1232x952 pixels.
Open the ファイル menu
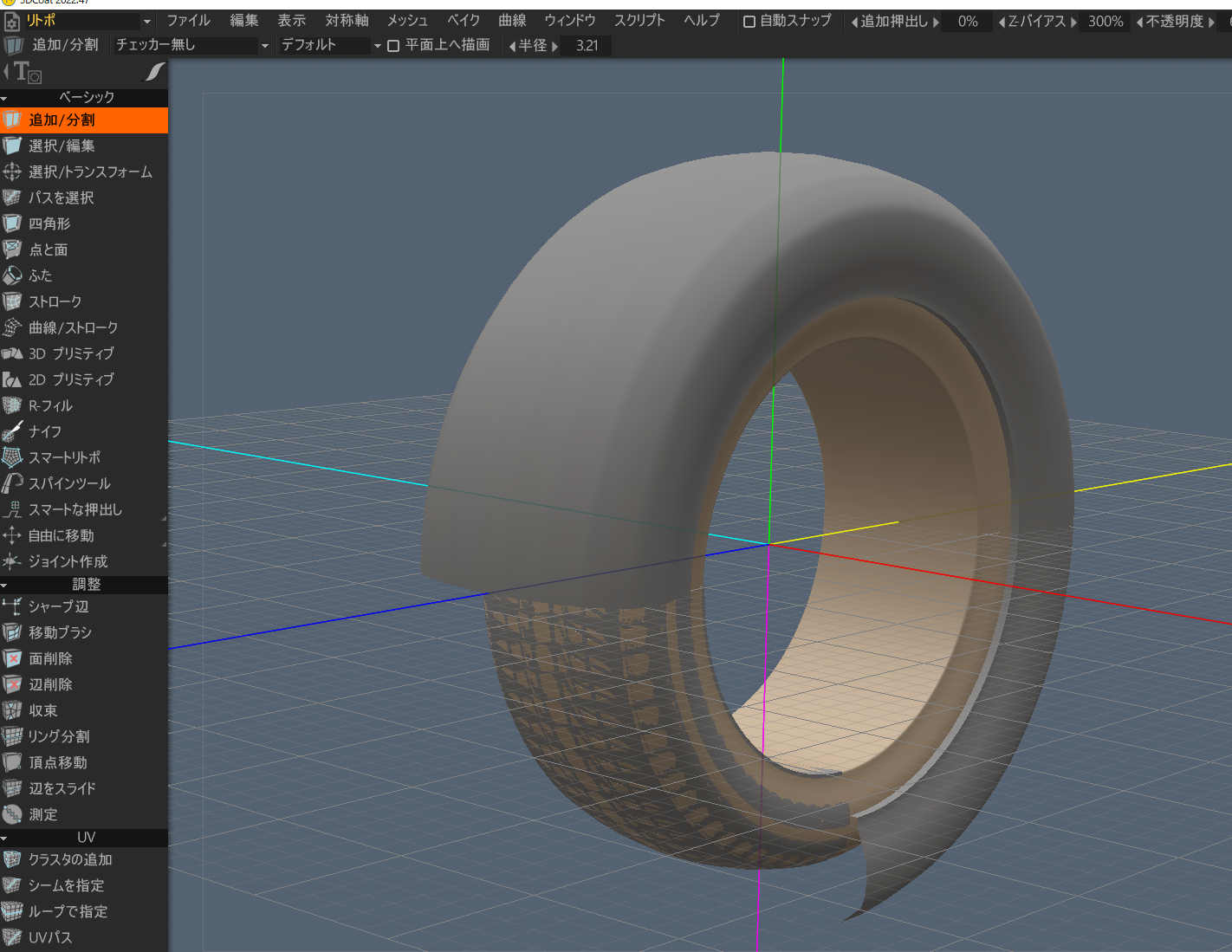[x=188, y=21]
